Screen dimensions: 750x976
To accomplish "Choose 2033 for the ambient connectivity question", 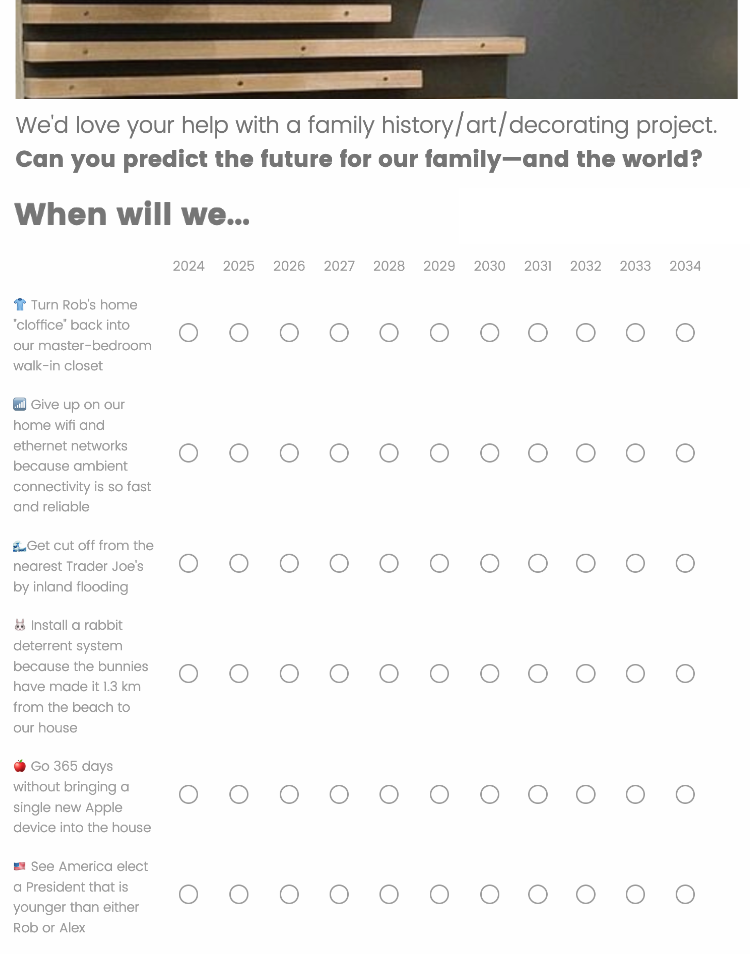I will click(635, 453).
